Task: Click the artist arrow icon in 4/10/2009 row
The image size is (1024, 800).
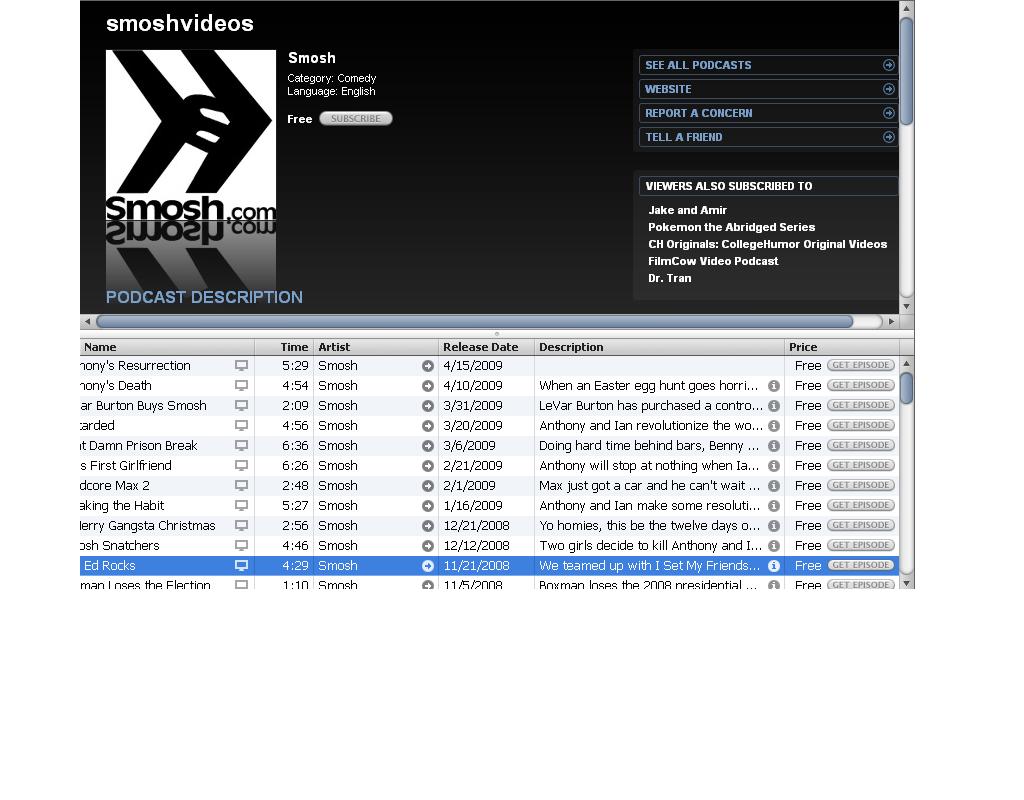Action: pyautogui.click(x=428, y=386)
